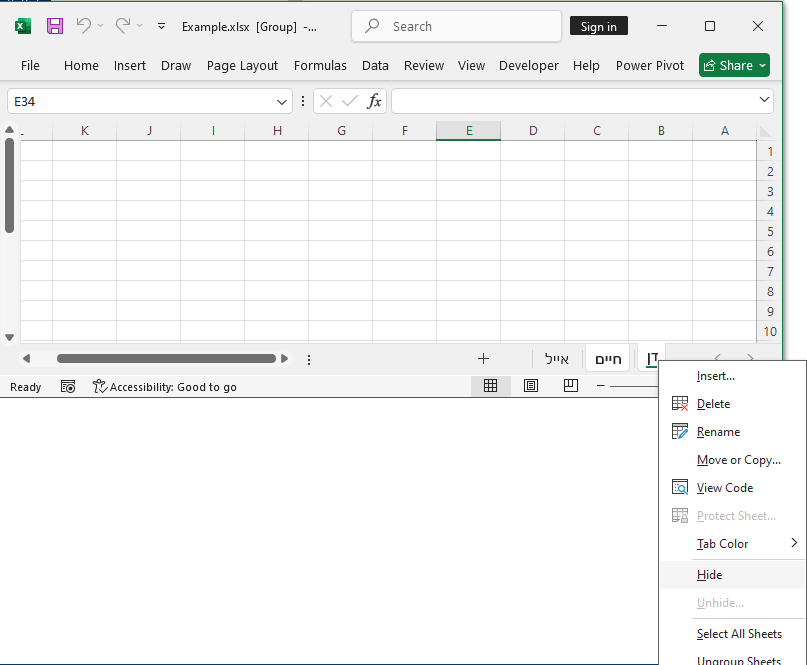The height and width of the screenshot is (665, 807).
Task: Open Customize Quick Access Toolbar dropdown
Action: coord(161,26)
